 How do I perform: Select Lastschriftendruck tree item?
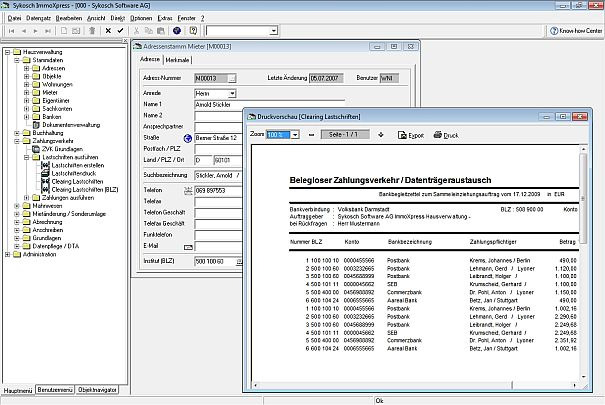point(74,174)
